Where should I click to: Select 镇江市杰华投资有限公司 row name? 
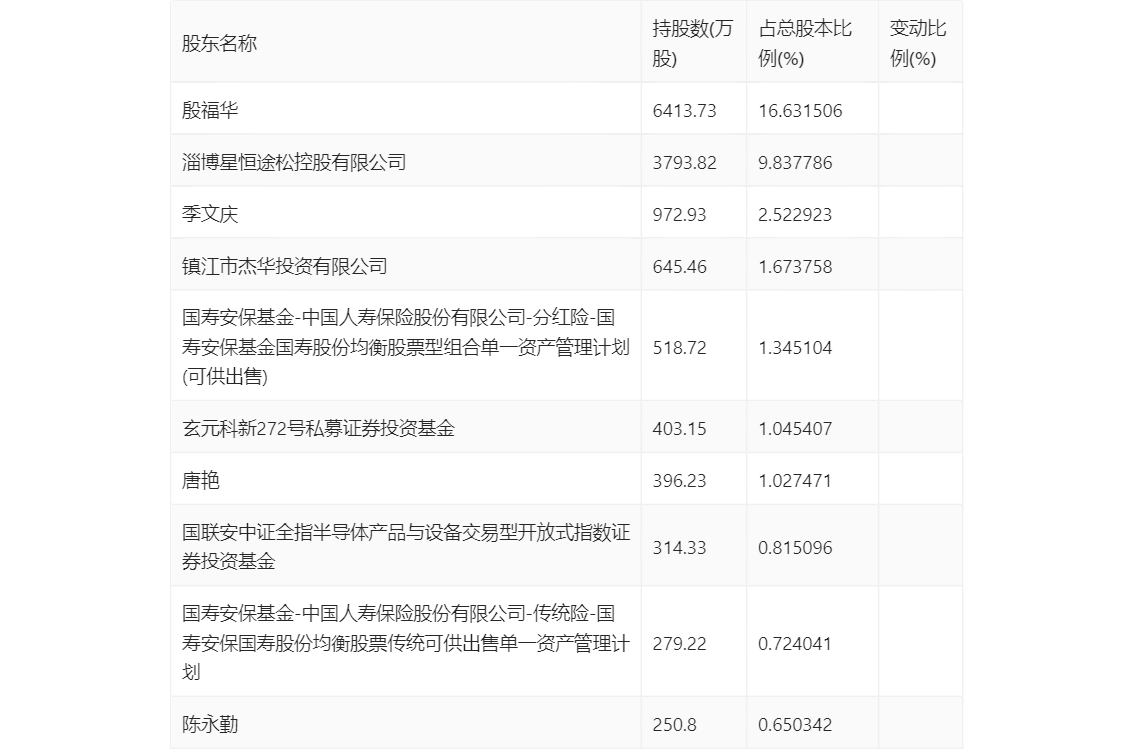click(x=284, y=266)
